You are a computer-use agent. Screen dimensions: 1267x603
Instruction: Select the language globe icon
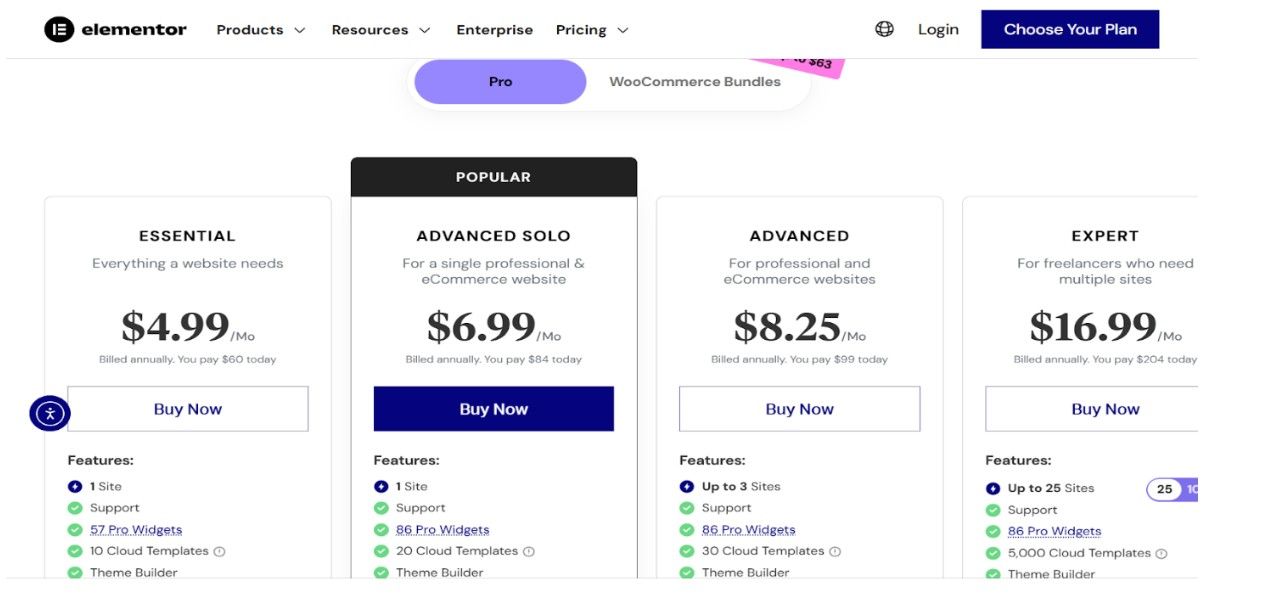coord(884,29)
